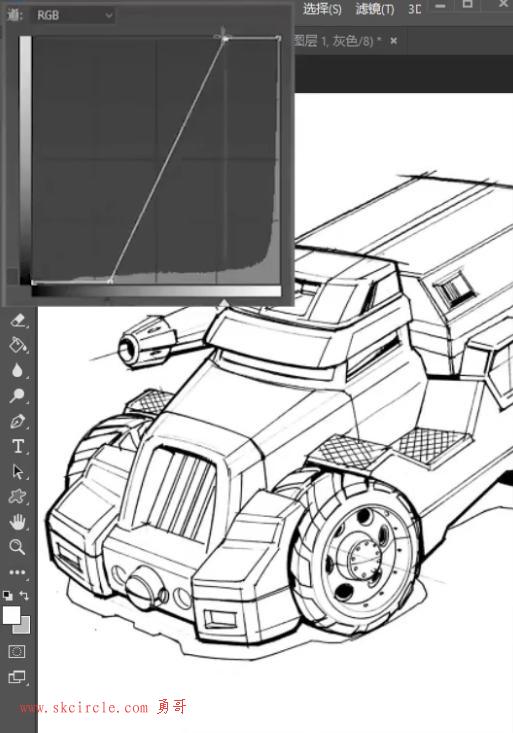Select the Dodge tool
513x733 pixels.
[x=17, y=395]
